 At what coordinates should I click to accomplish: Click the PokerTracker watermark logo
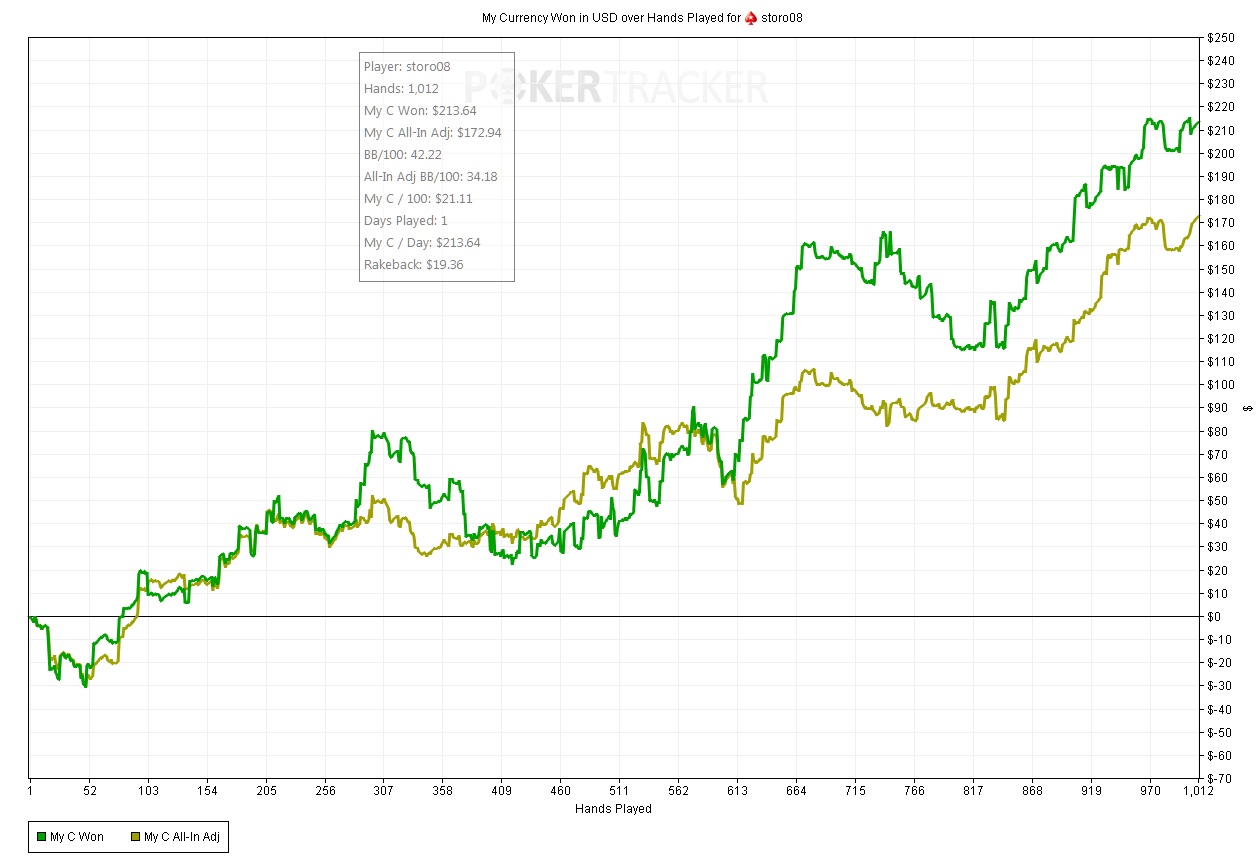tap(617, 87)
